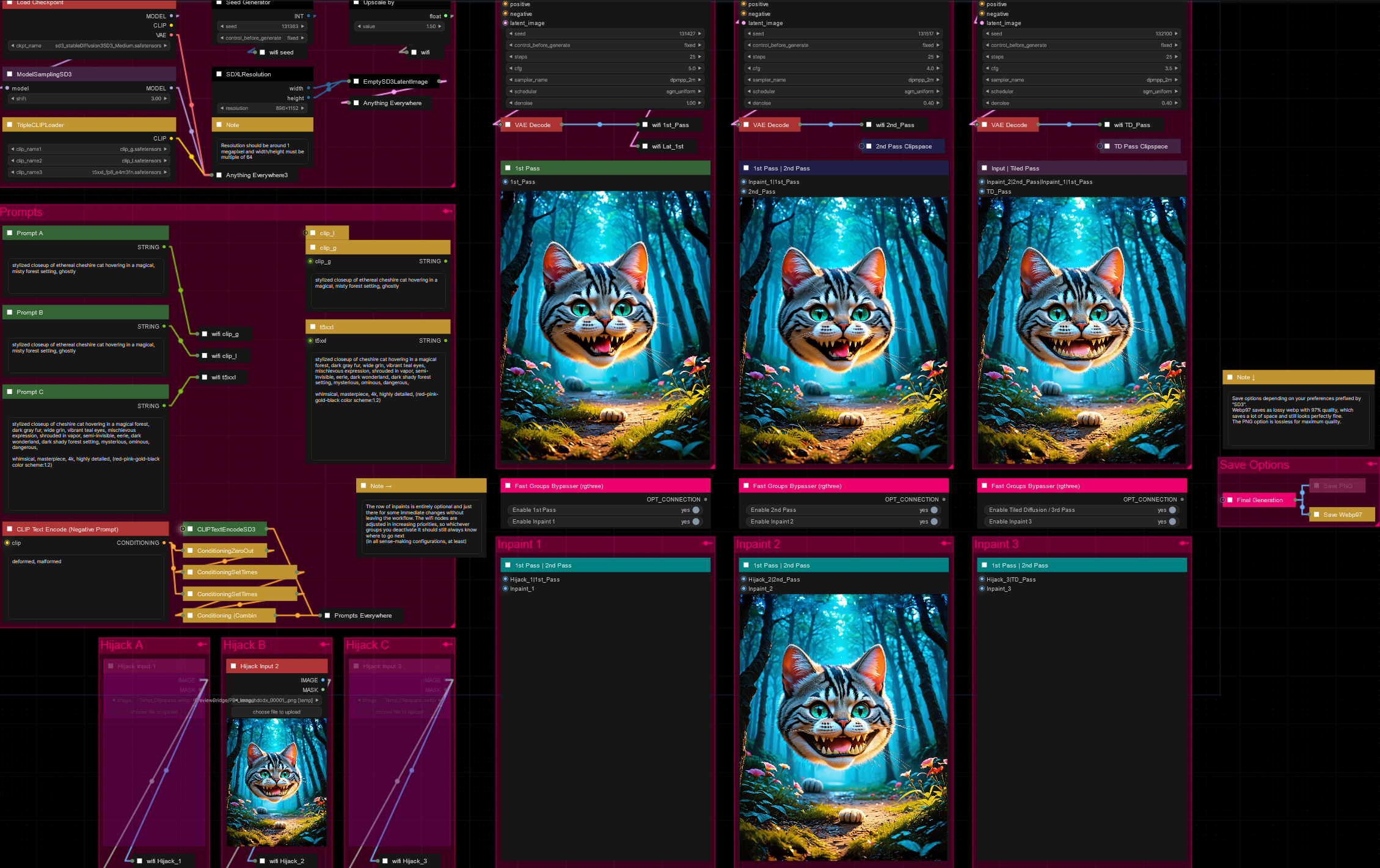Toggle the Enable Inpaint 3 switch

(x=1172, y=522)
